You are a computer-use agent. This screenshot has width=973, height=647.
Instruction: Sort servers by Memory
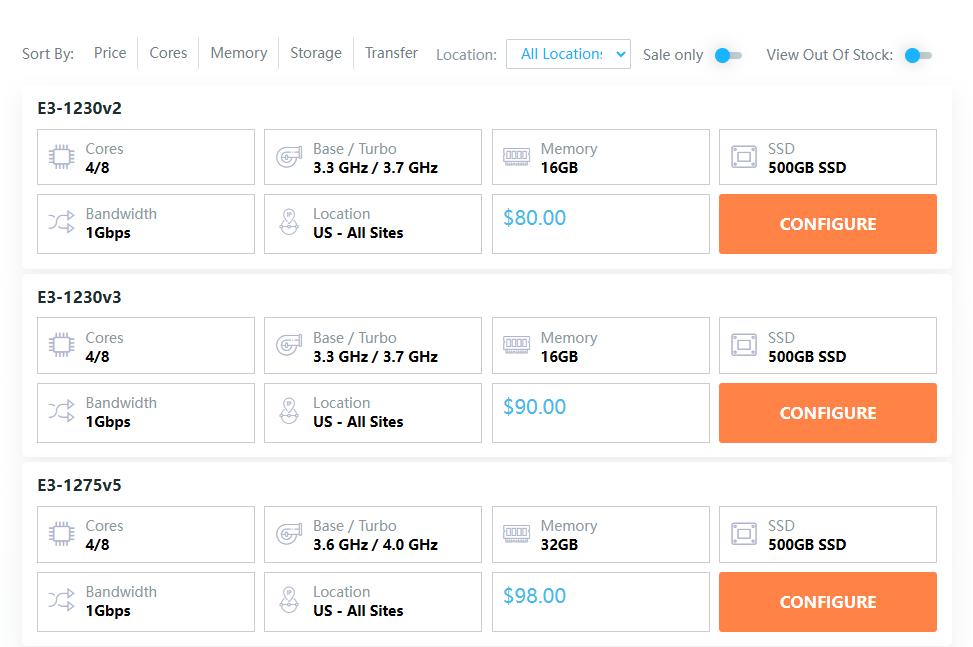[238, 53]
